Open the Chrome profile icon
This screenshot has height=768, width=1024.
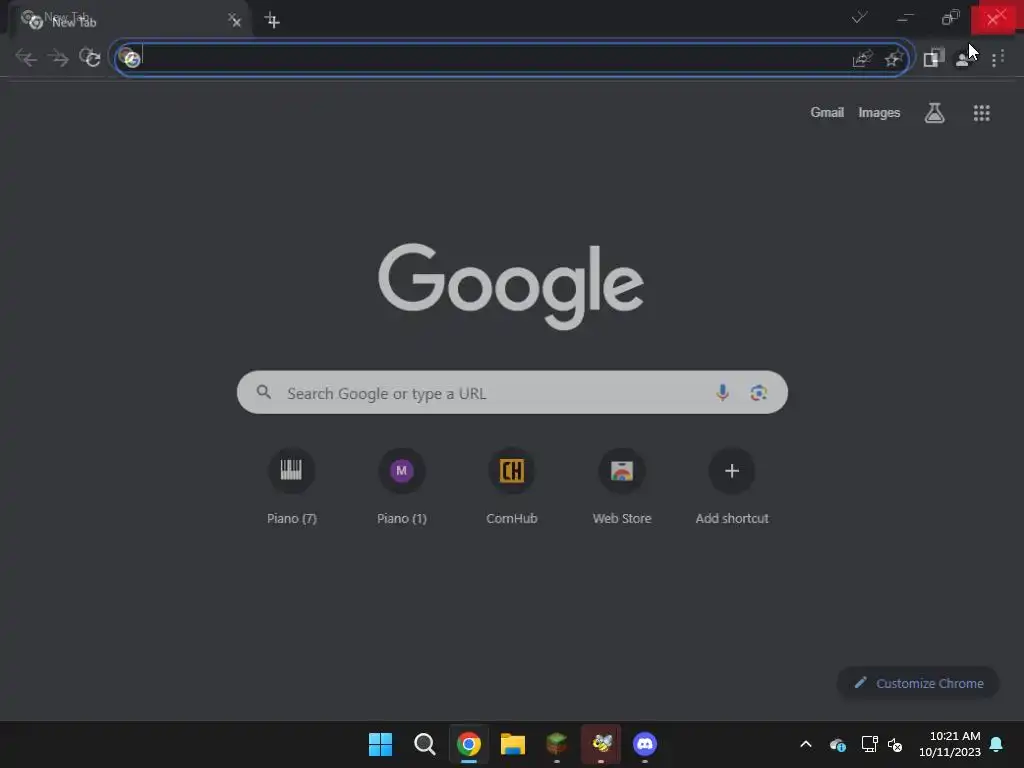(x=963, y=59)
